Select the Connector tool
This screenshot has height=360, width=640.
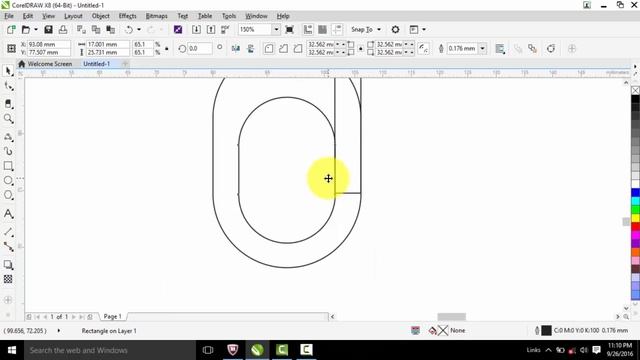coord(8,247)
